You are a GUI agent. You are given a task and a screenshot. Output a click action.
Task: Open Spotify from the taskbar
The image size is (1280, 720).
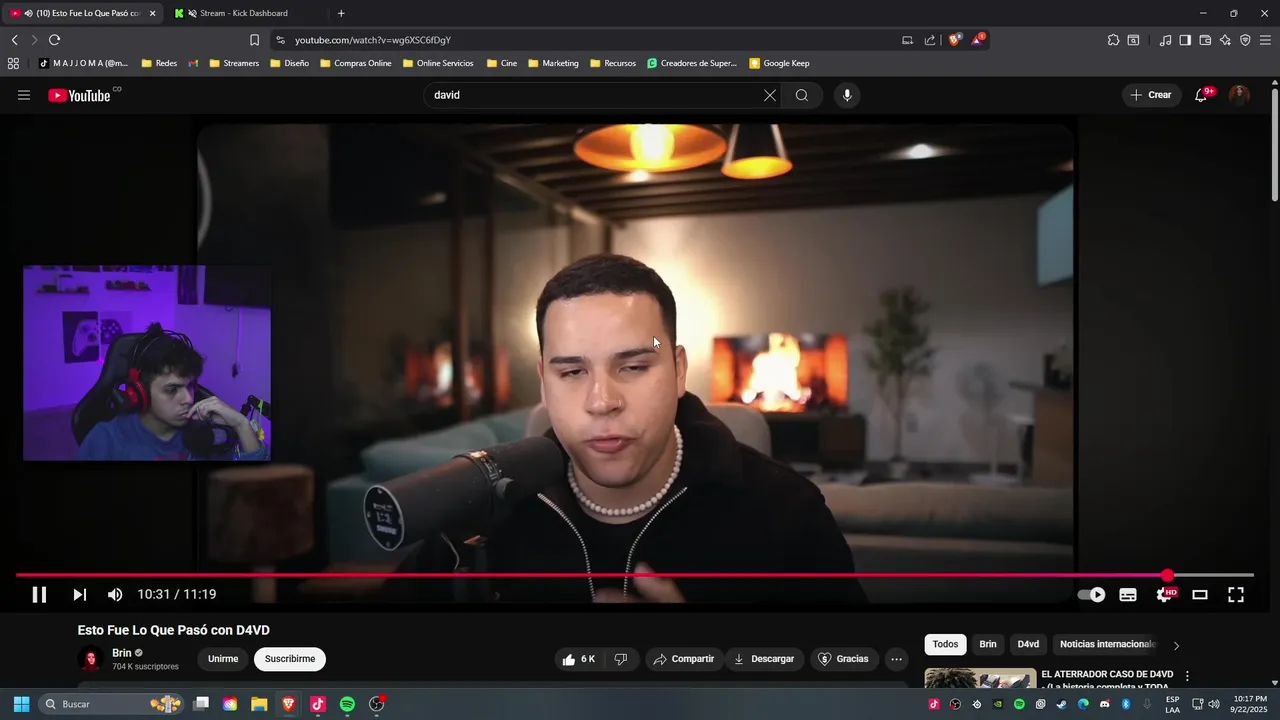[347, 704]
